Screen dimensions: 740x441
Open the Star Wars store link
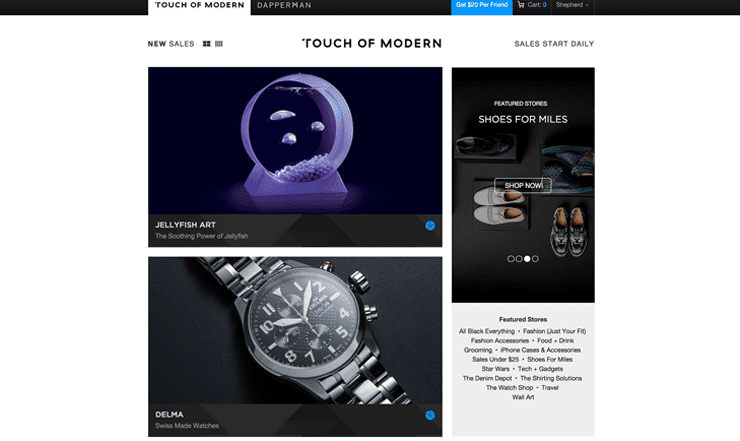coord(496,369)
